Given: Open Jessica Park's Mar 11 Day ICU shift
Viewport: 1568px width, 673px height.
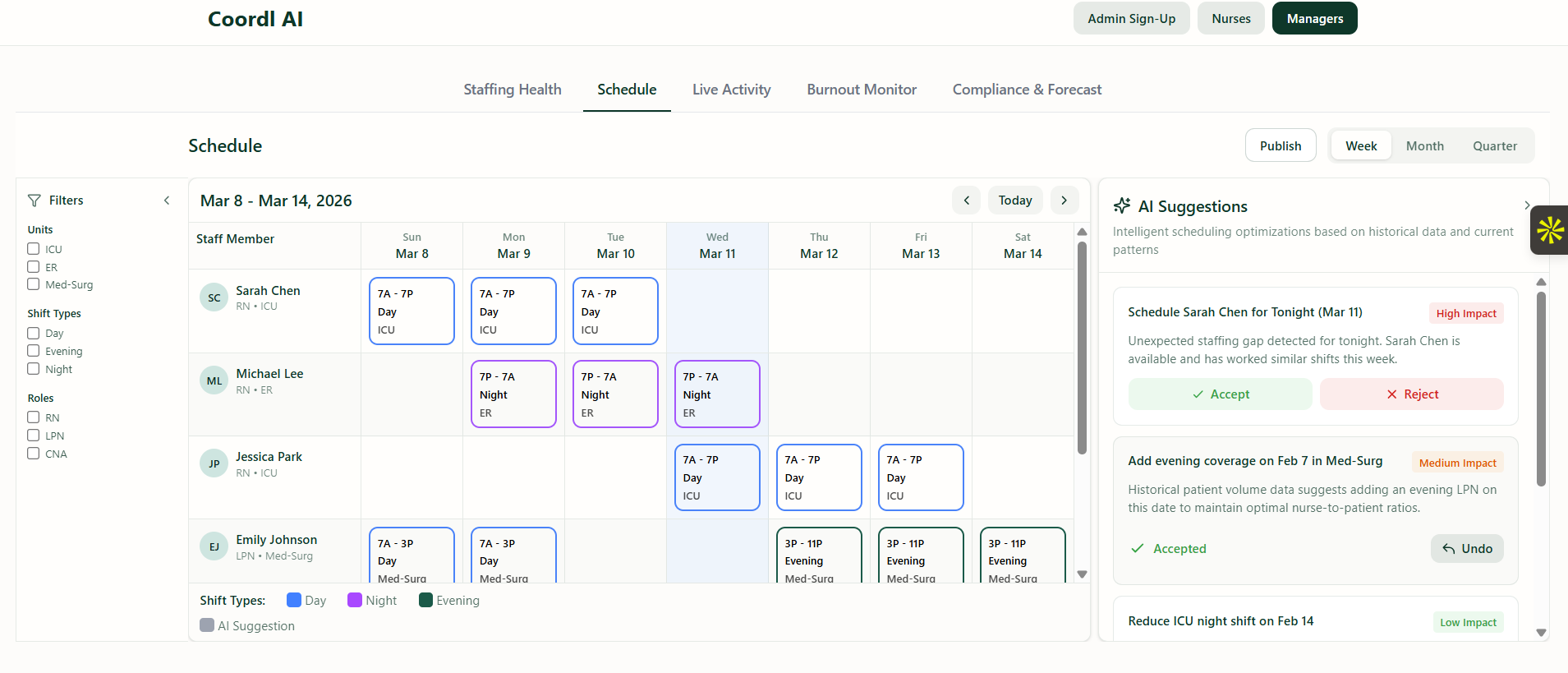Looking at the screenshot, I should tap(717, 477).
